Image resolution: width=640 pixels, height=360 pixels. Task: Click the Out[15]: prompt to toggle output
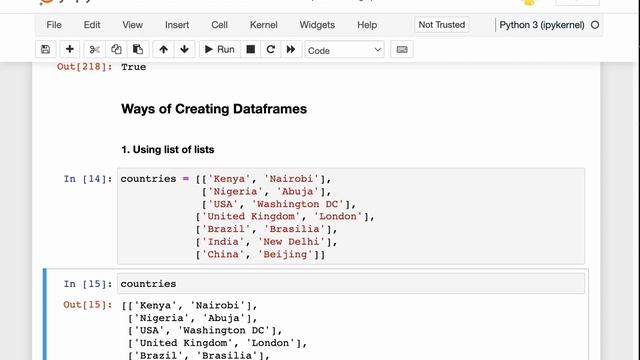(x=88, y=304)
